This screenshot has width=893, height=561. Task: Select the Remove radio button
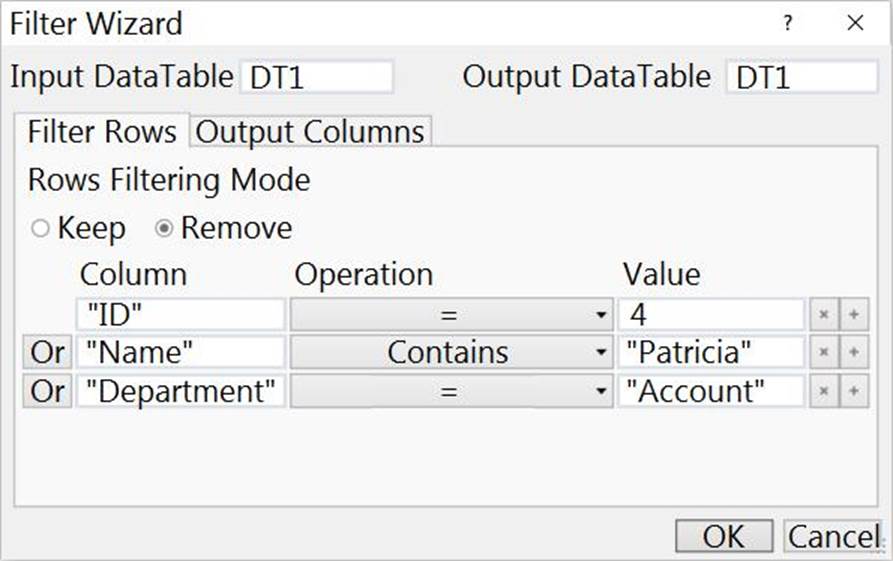(164, 229)
